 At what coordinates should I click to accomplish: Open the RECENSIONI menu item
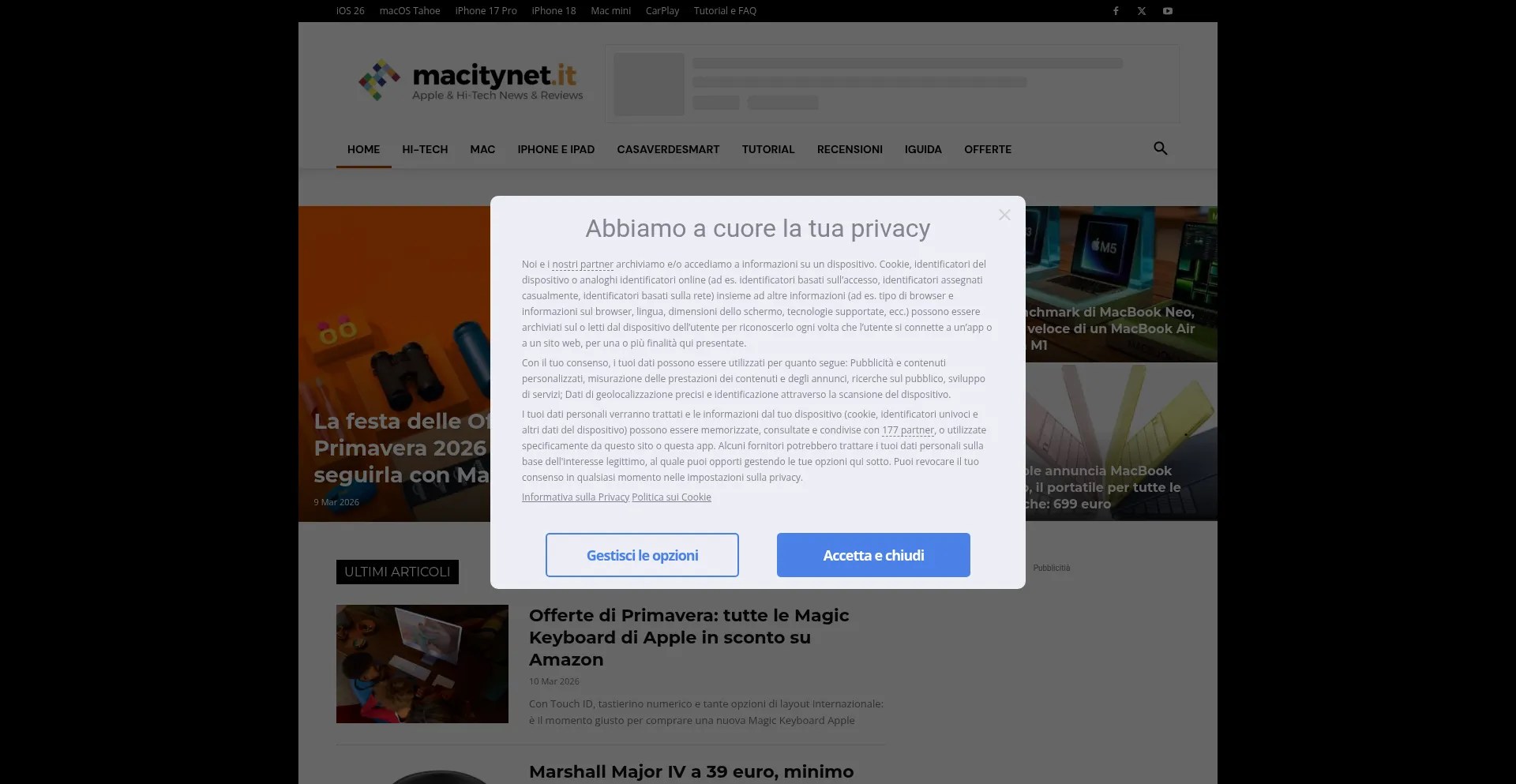(850, 149)
